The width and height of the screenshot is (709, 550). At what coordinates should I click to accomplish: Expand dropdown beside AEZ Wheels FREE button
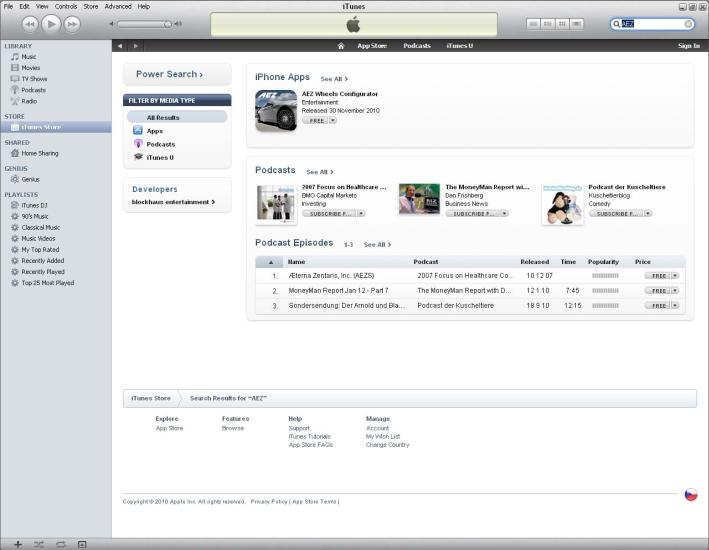click(x=333, y=121)
